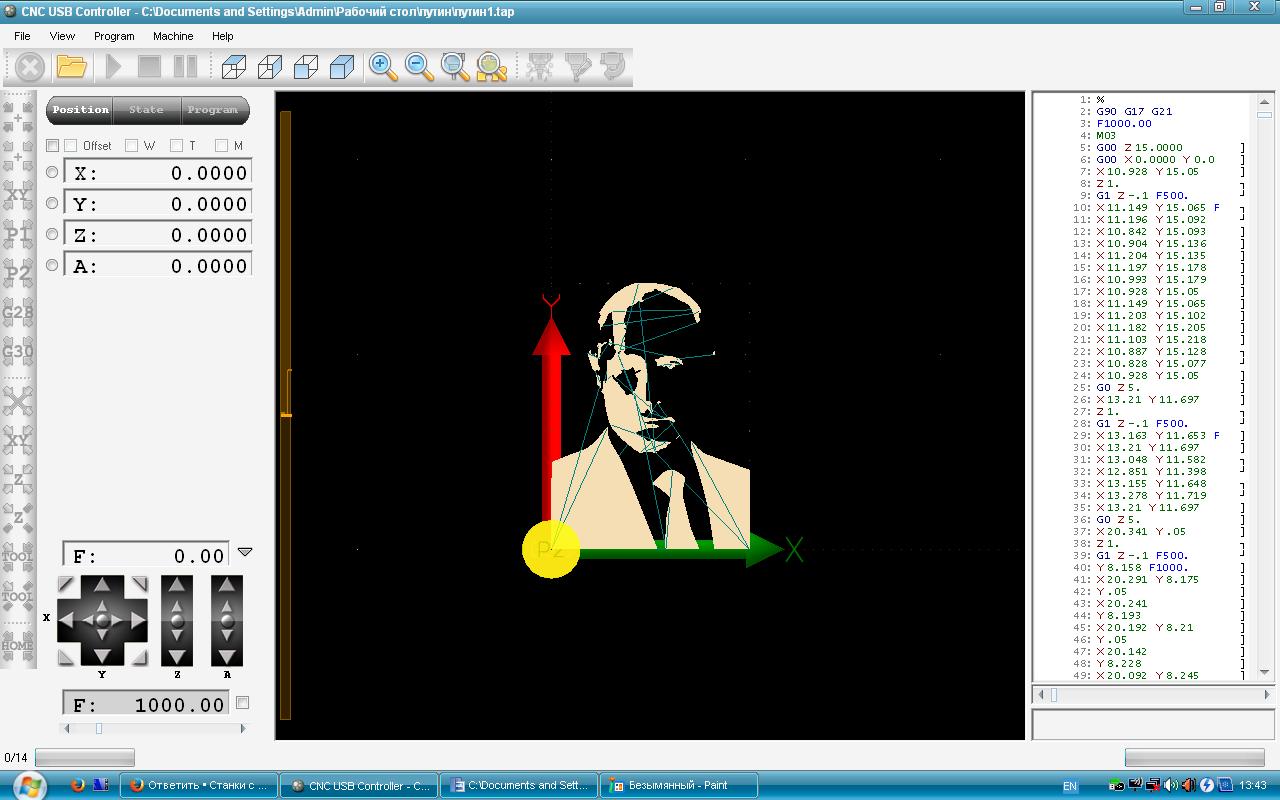Switch to the Position tab
The width and height of the screenshot is (1280, 800).
(80, 110)
